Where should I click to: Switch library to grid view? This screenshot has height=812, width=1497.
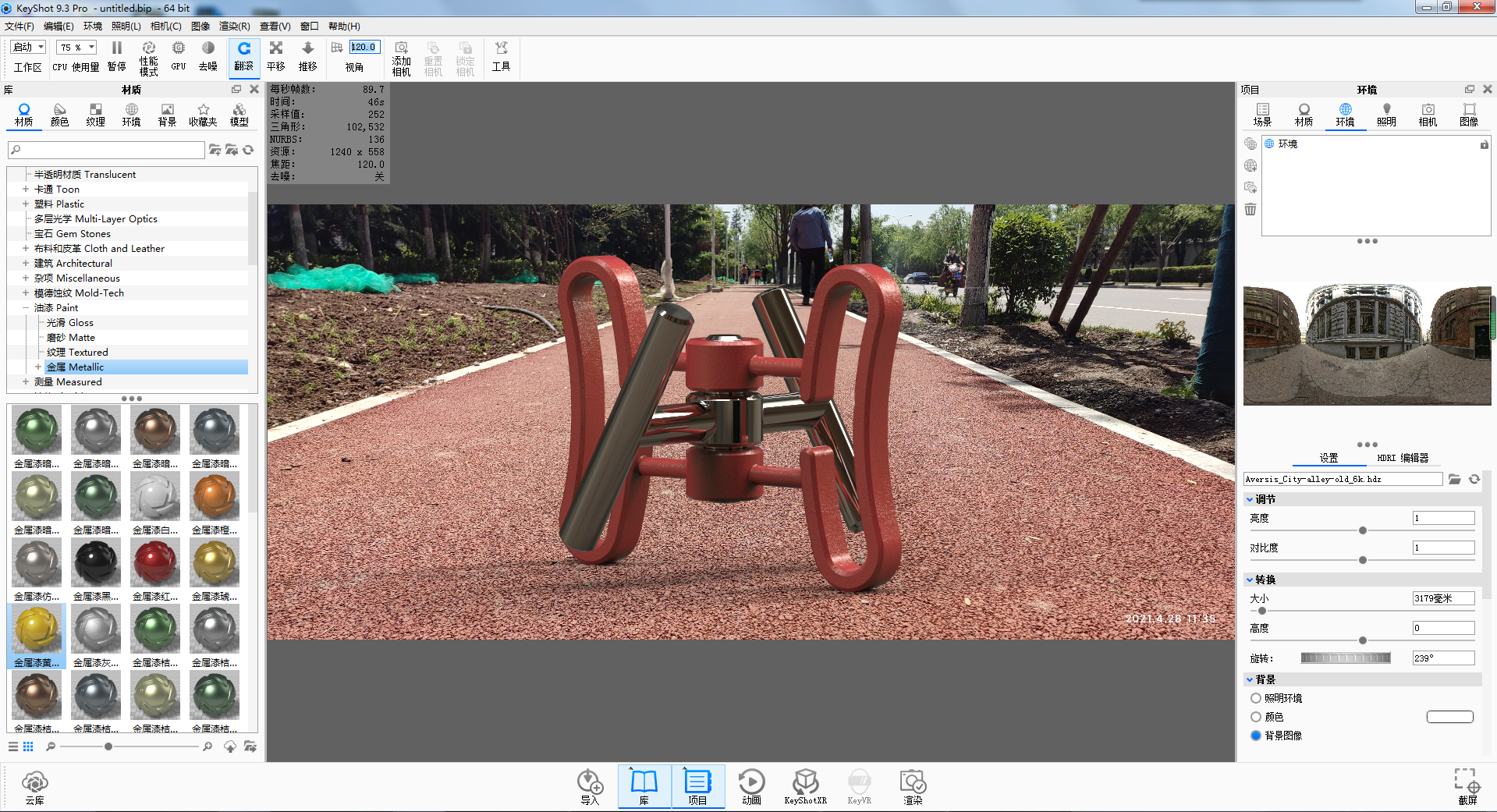28,746
